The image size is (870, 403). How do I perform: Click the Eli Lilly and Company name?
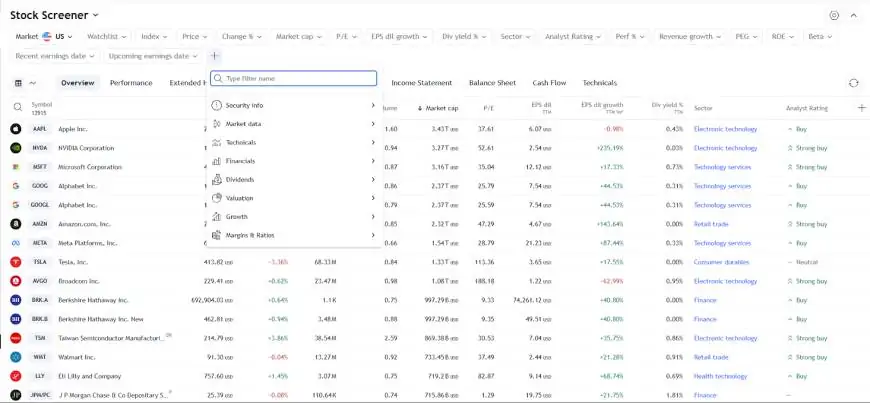pyautogui.click(x=89, y=376)
